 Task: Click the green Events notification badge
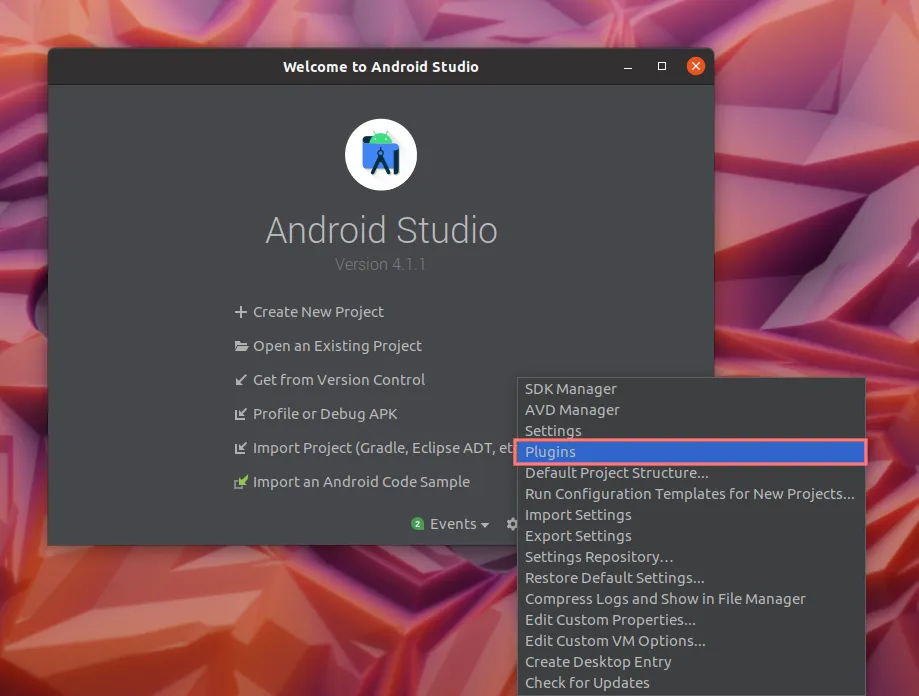click(417, 524)
